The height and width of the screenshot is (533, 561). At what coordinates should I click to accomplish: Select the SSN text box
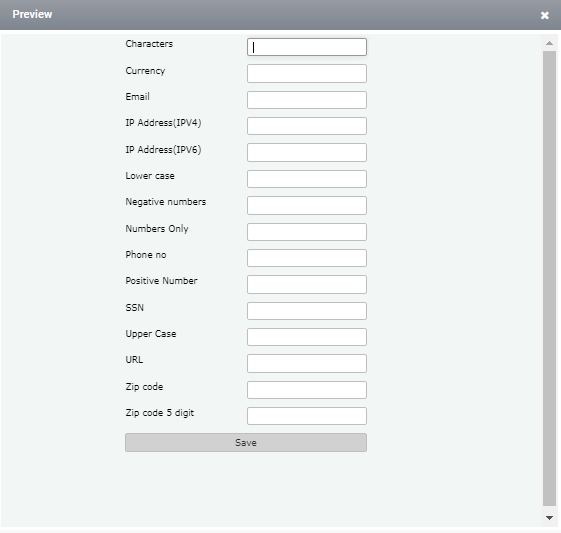tap(307, 311)
